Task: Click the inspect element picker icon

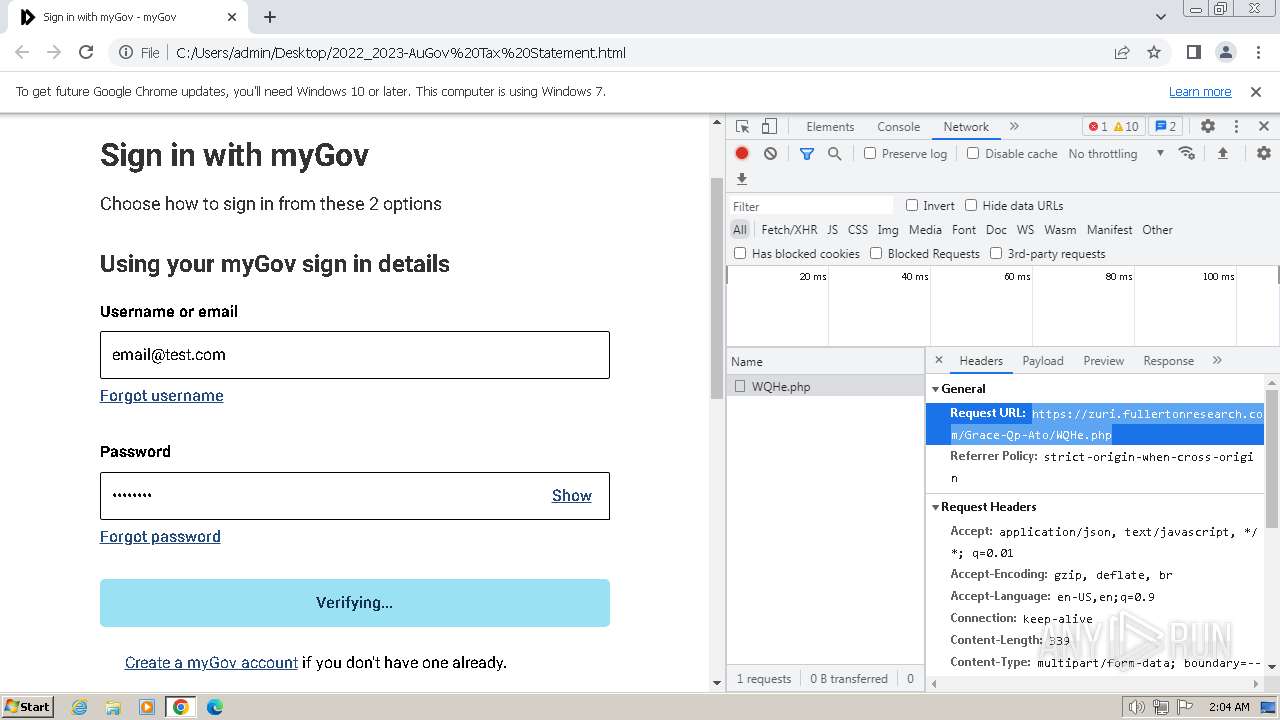Action: click(x=742, y=127)
